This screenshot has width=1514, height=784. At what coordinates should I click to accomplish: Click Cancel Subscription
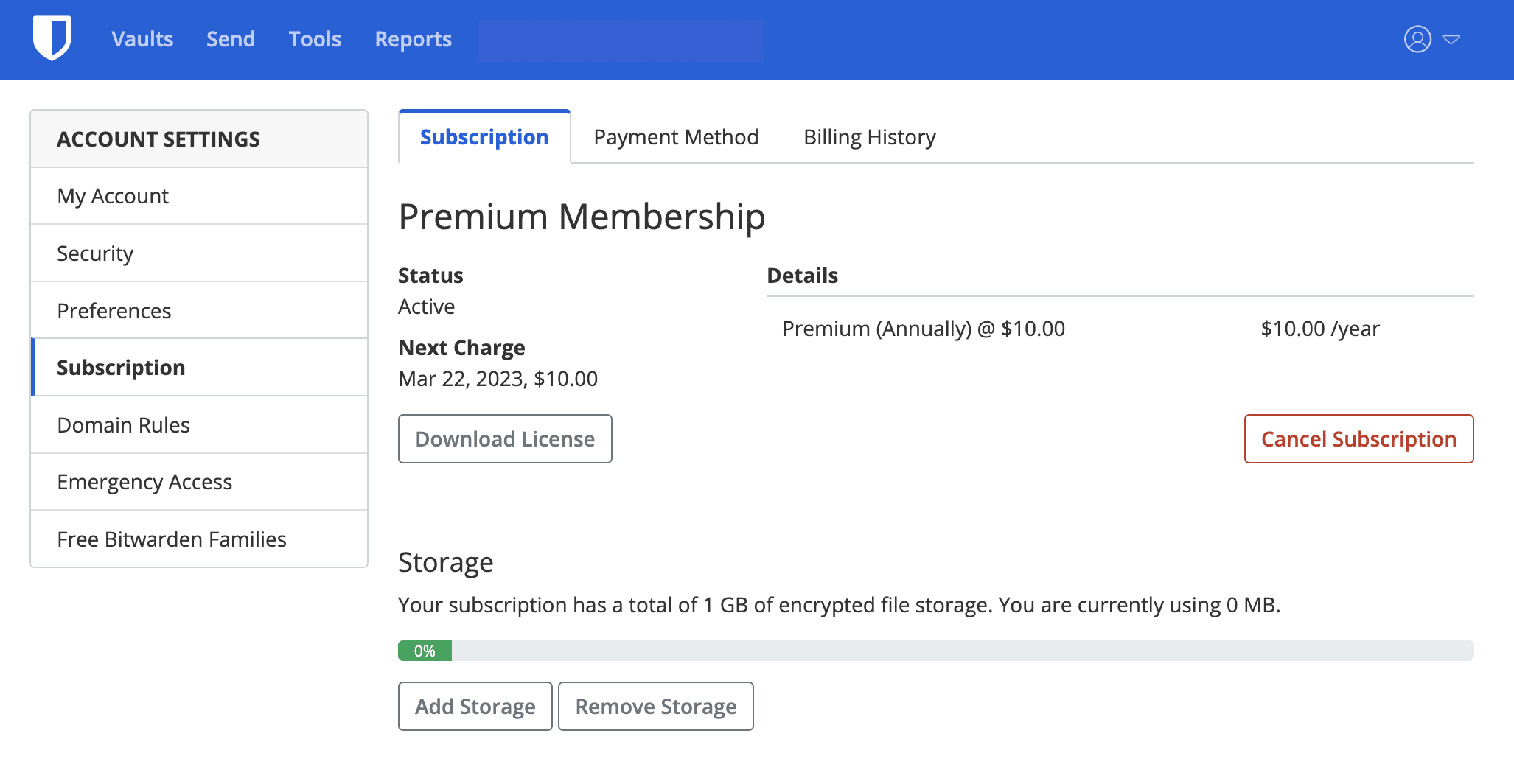[x=1358, y=438]
